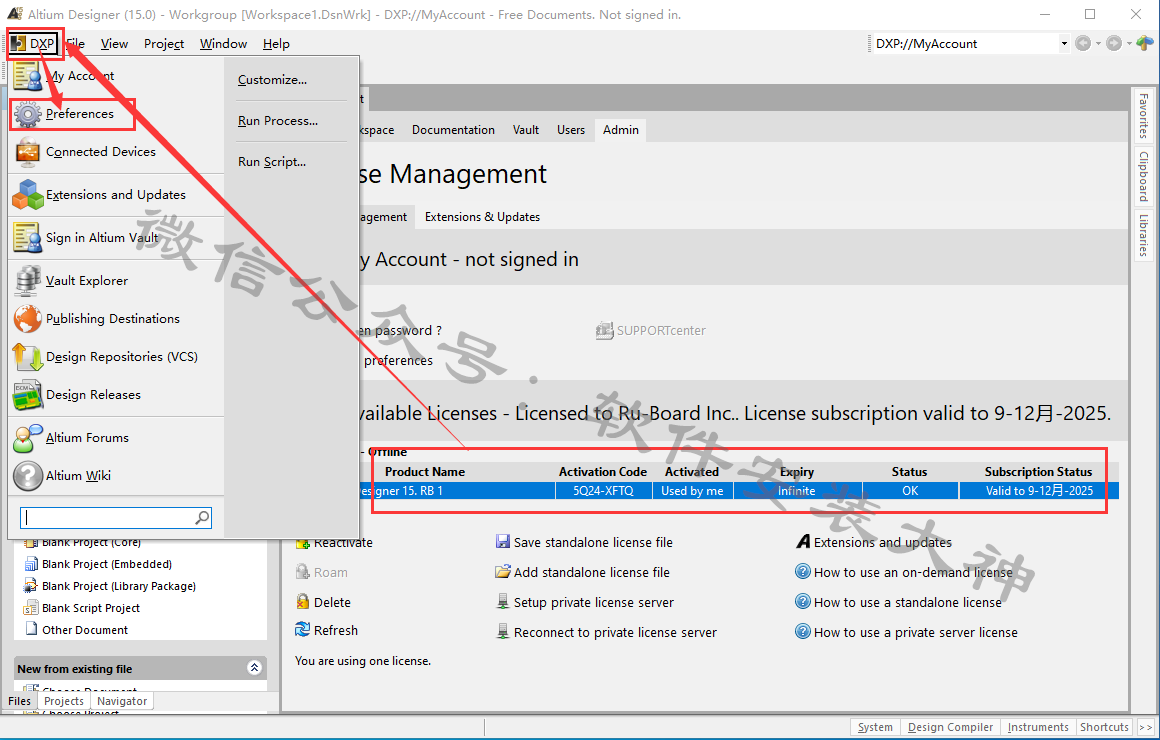This screenshot has height=740, width=1160.
Task: Open the Clipboard side panel tab
Action: [x=1144, y=176]
